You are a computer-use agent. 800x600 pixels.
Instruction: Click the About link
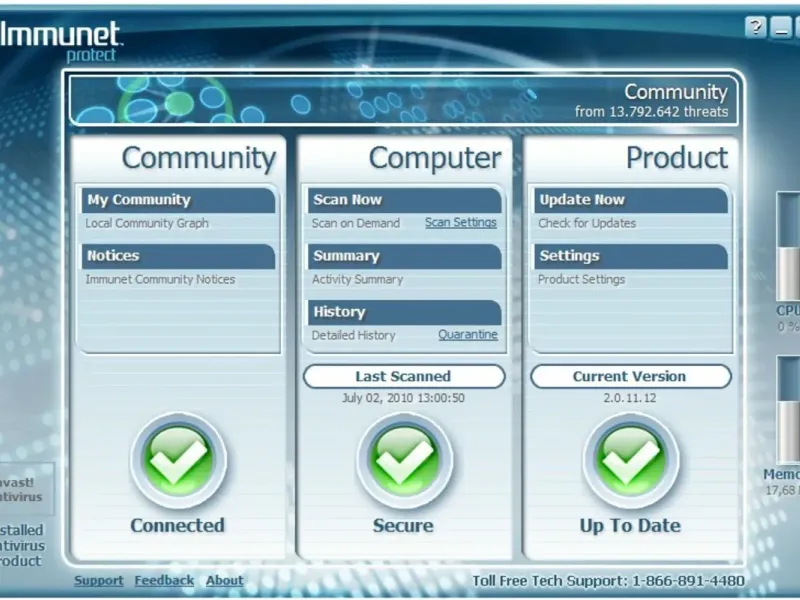224,581
